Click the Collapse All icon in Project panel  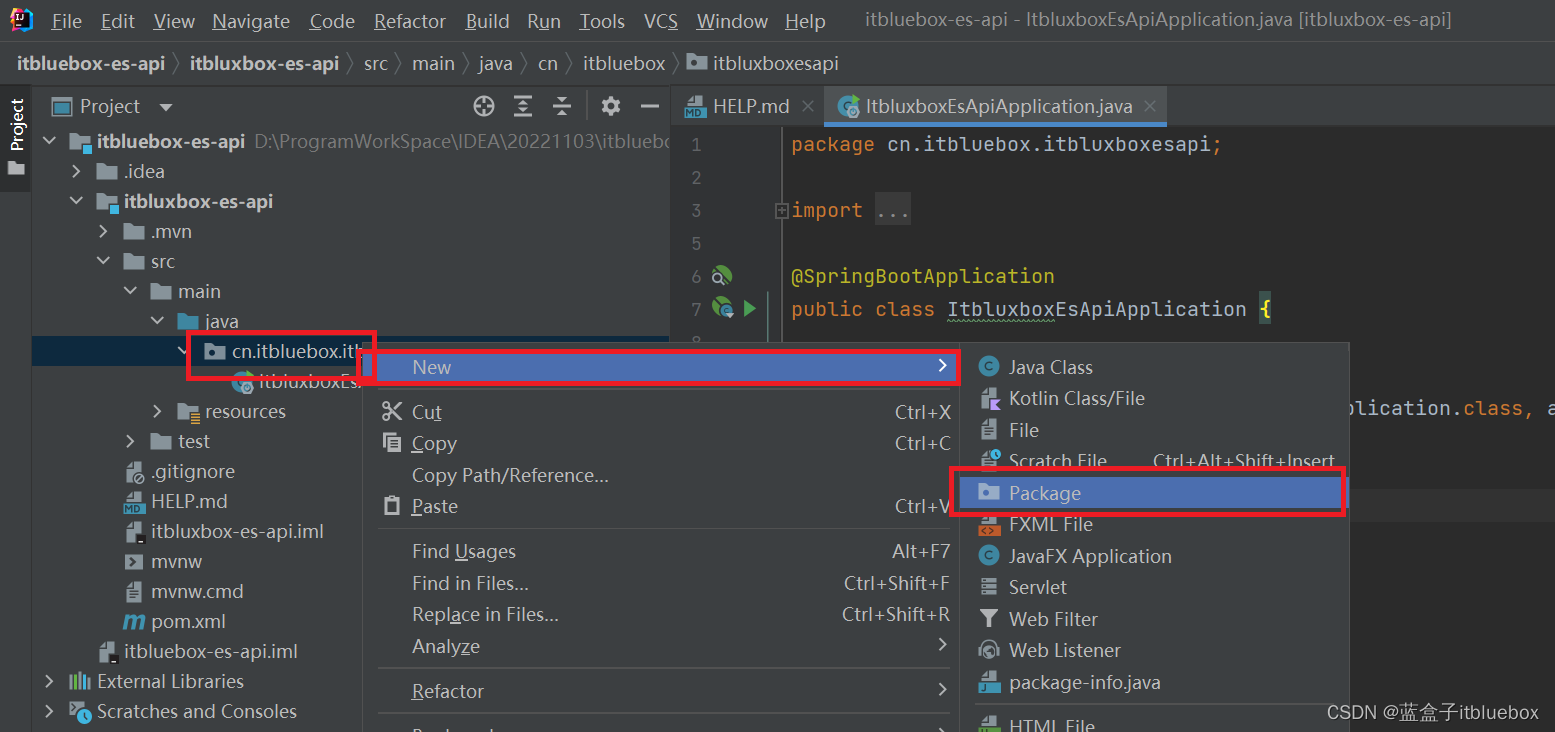562,106
